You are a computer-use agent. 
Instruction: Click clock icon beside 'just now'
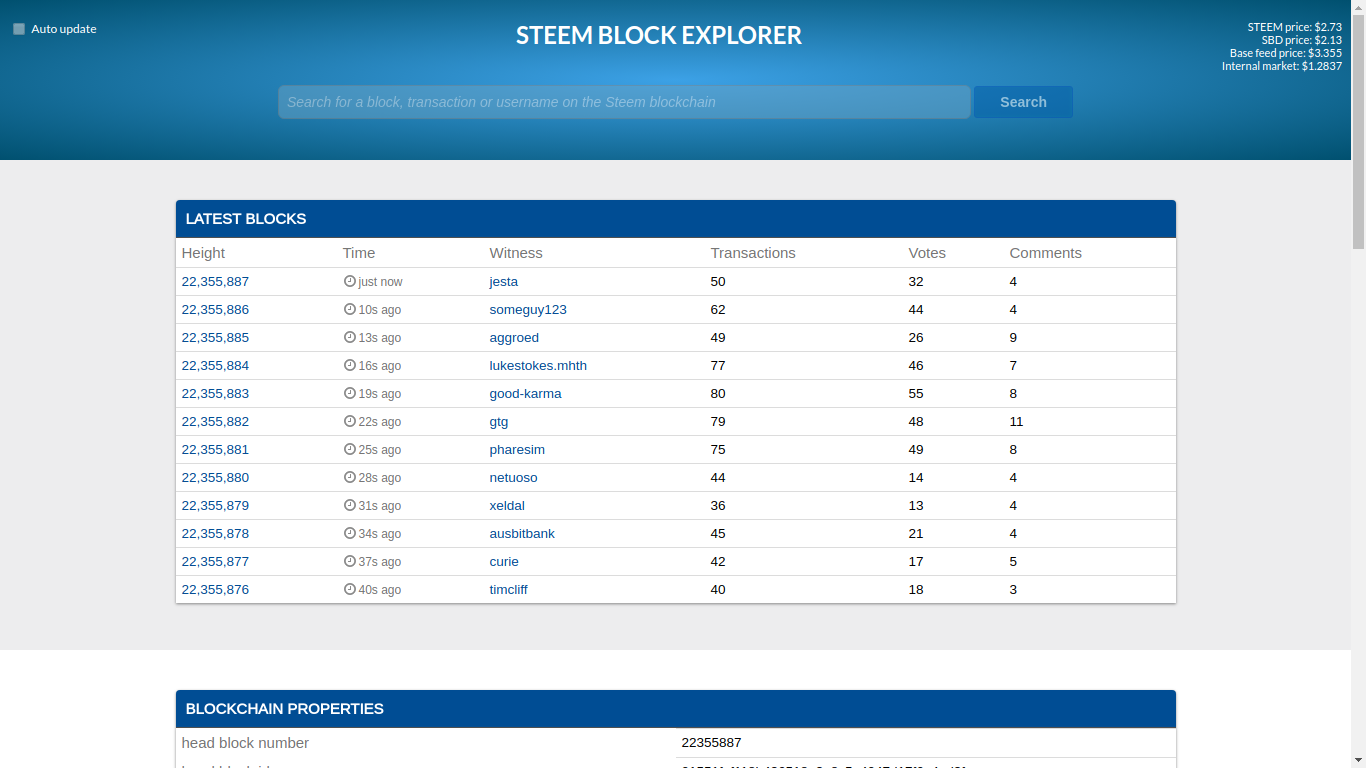point(349,282)
